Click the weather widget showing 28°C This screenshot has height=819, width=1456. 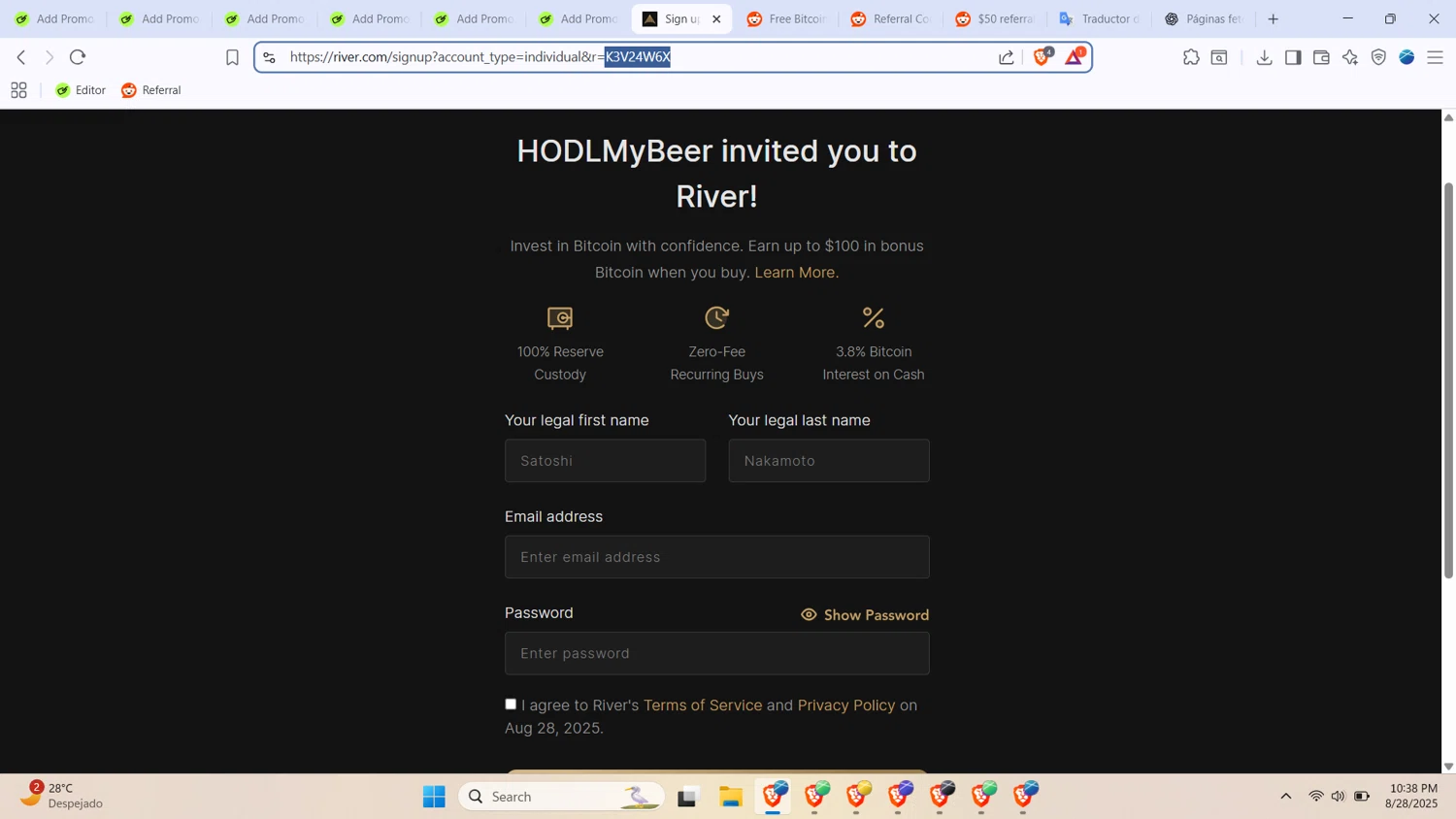pos(63,796)
